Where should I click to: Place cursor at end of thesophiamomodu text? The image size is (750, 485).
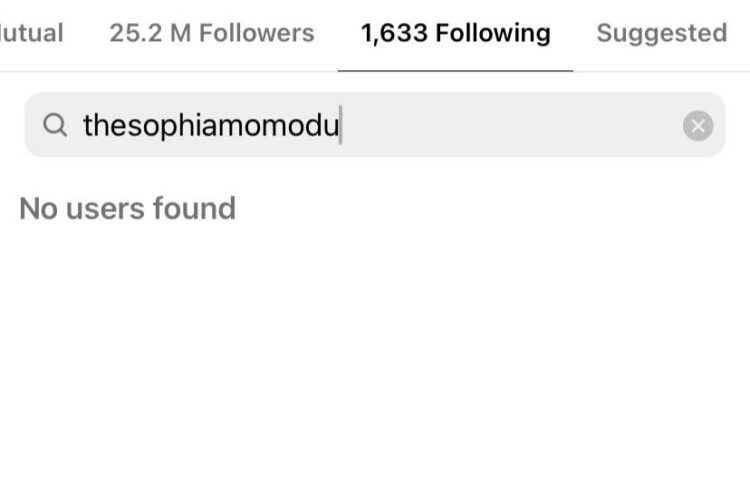[341, 126]
